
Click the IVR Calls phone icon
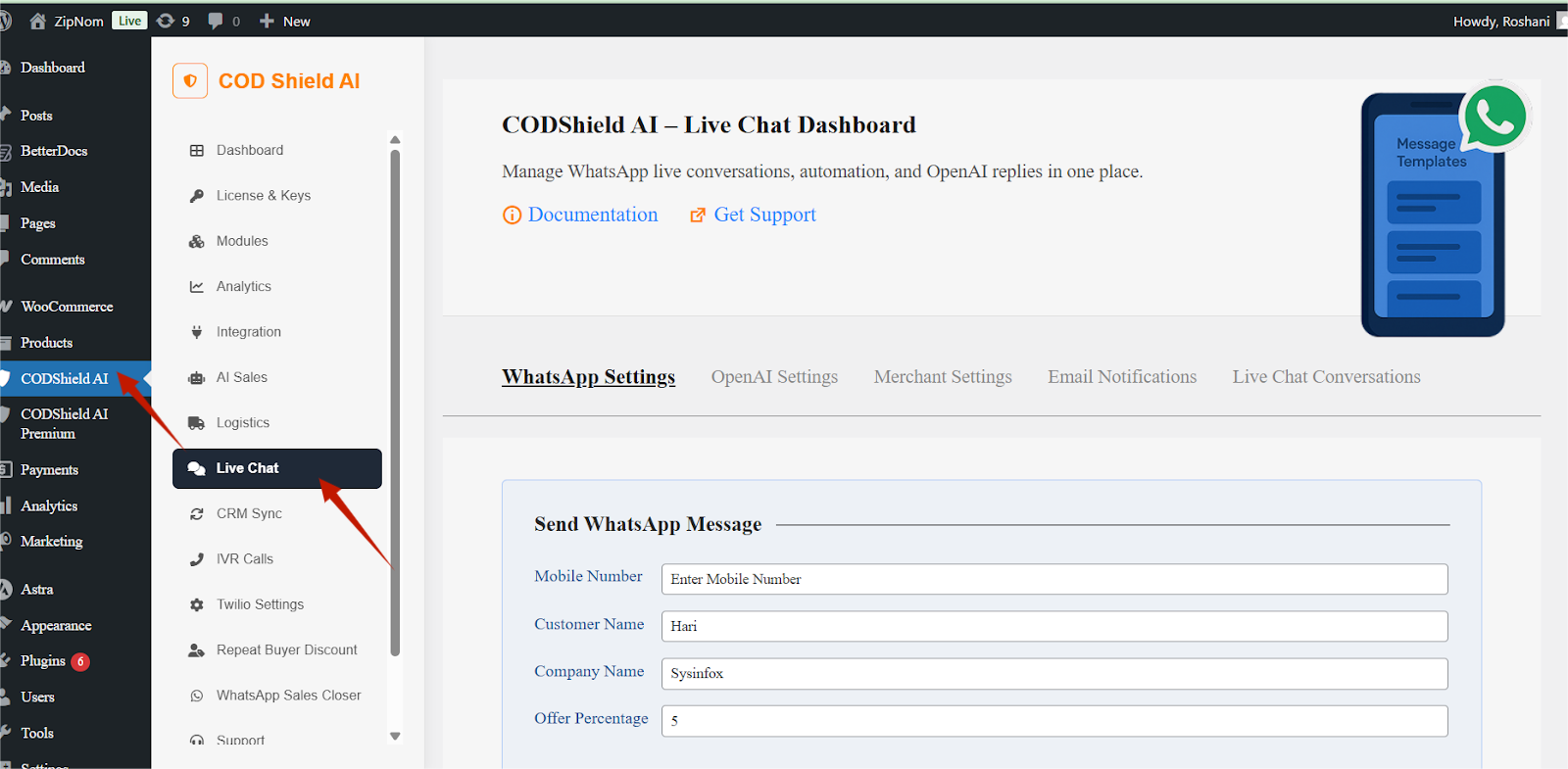coord(197,559)
